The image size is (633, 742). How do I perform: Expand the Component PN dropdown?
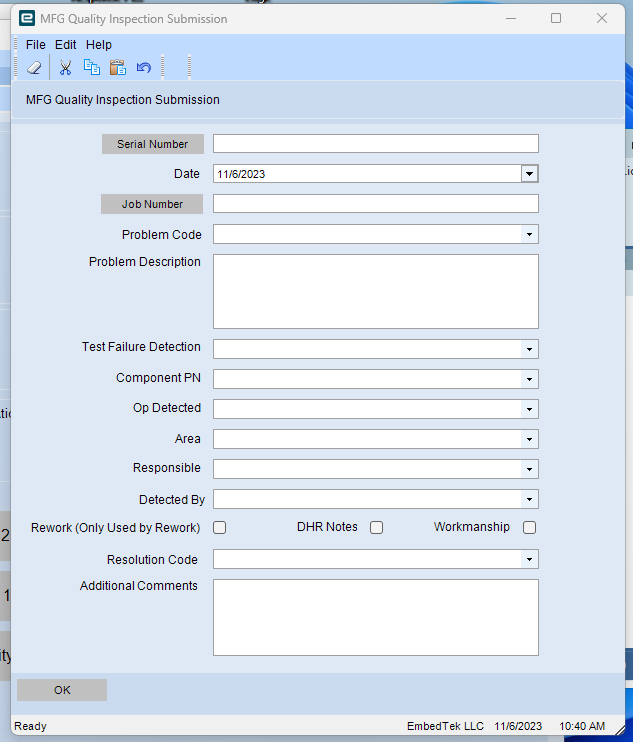tap(529, 379)
